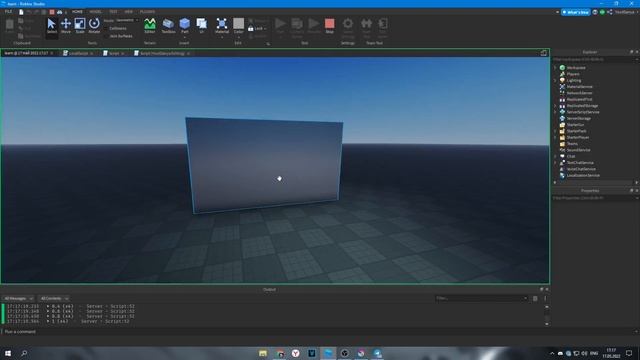The width and height of the screenshot is (640, 360).
Task: Click the Lock tool icon
Action: tap(251, 29)
